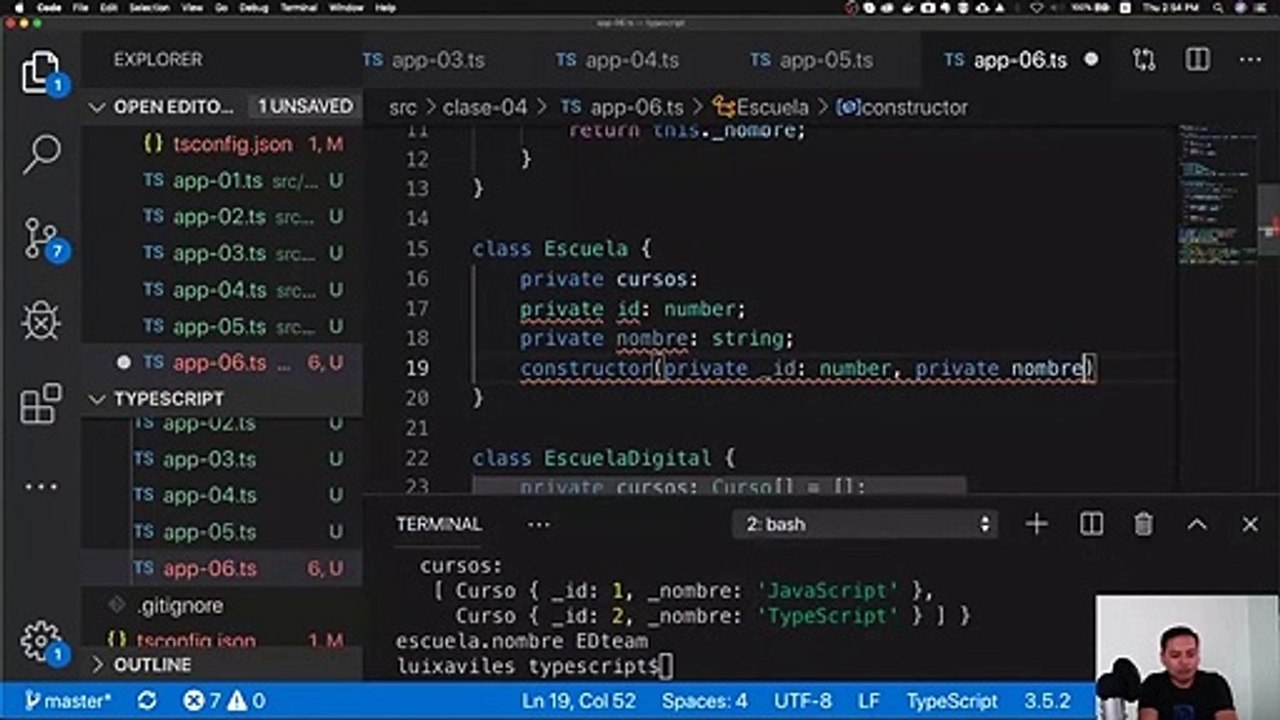The width and height of the screenshot is (1280, 720).
Task: Open problems showing 7 errors
Action: (225, 701)
